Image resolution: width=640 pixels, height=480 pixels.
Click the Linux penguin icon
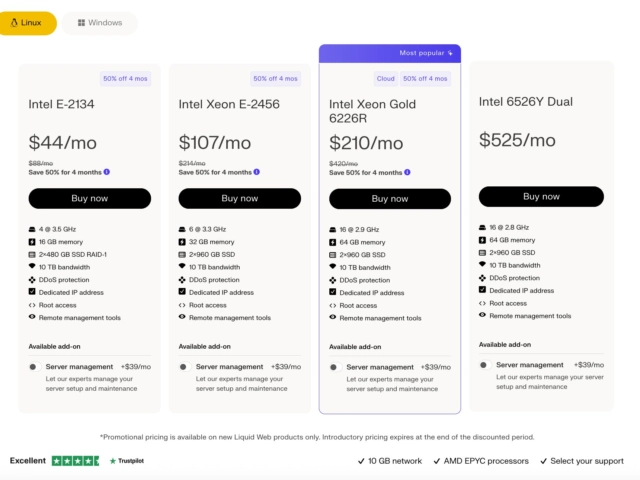(x=14, y=23)
